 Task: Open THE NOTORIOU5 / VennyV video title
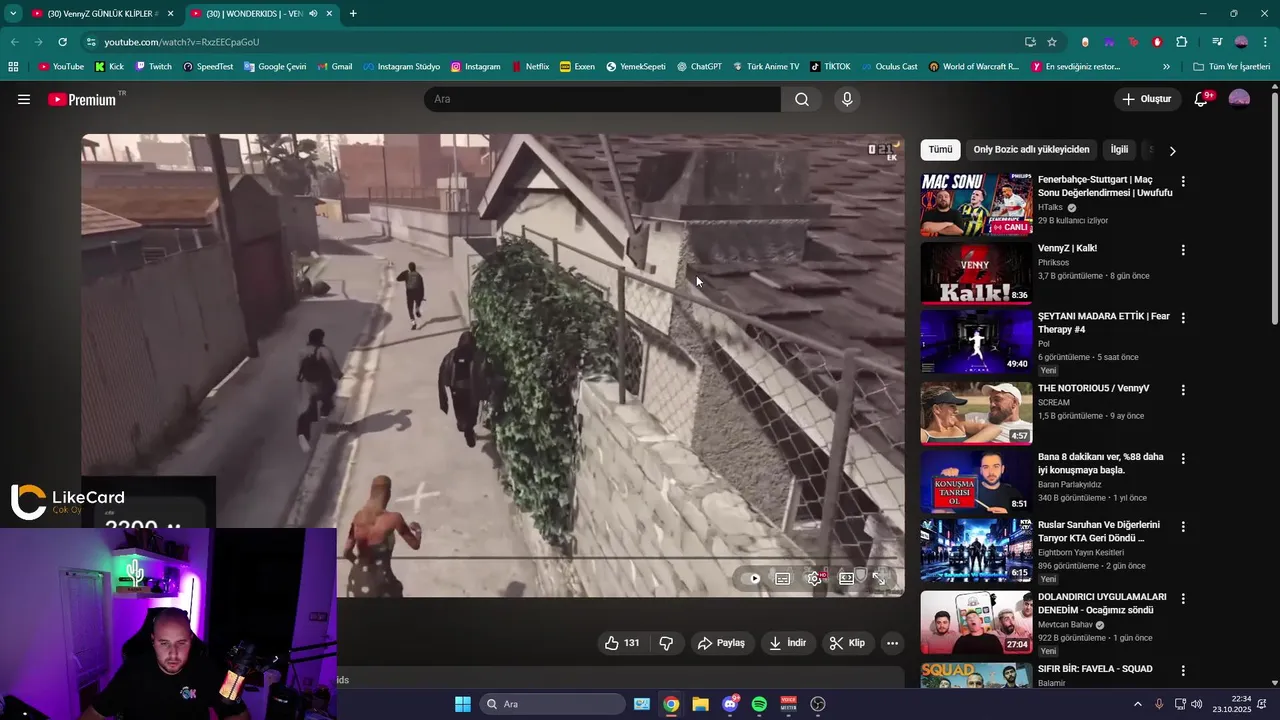coord(1093,388)
